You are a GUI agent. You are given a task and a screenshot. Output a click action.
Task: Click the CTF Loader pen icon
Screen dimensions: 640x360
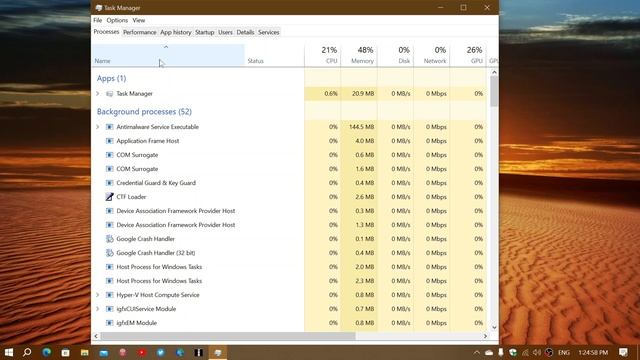pyautogui.click(x=109, y=197)
